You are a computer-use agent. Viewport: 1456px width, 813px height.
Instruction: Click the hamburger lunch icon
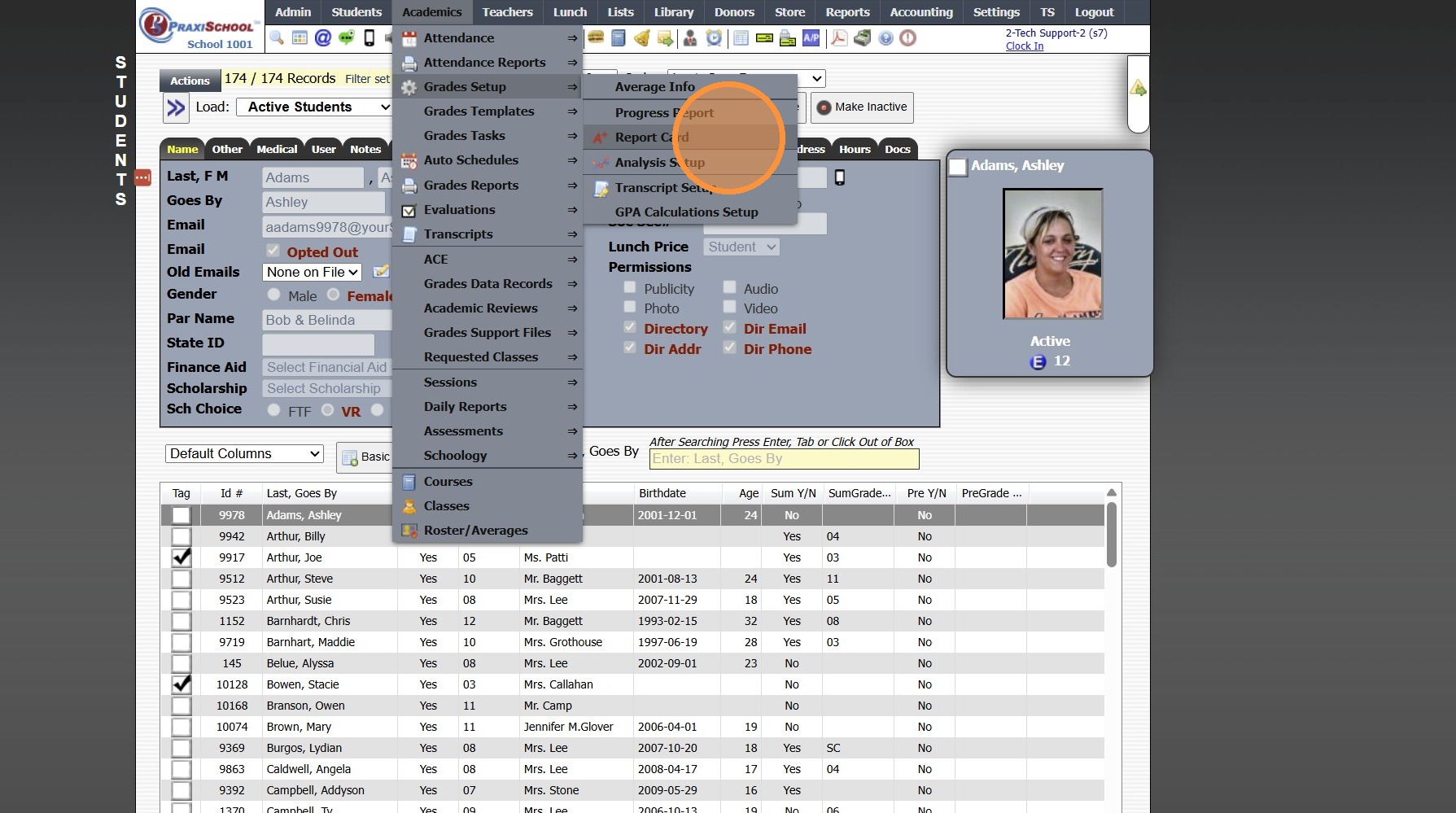(x=596, y=37)
